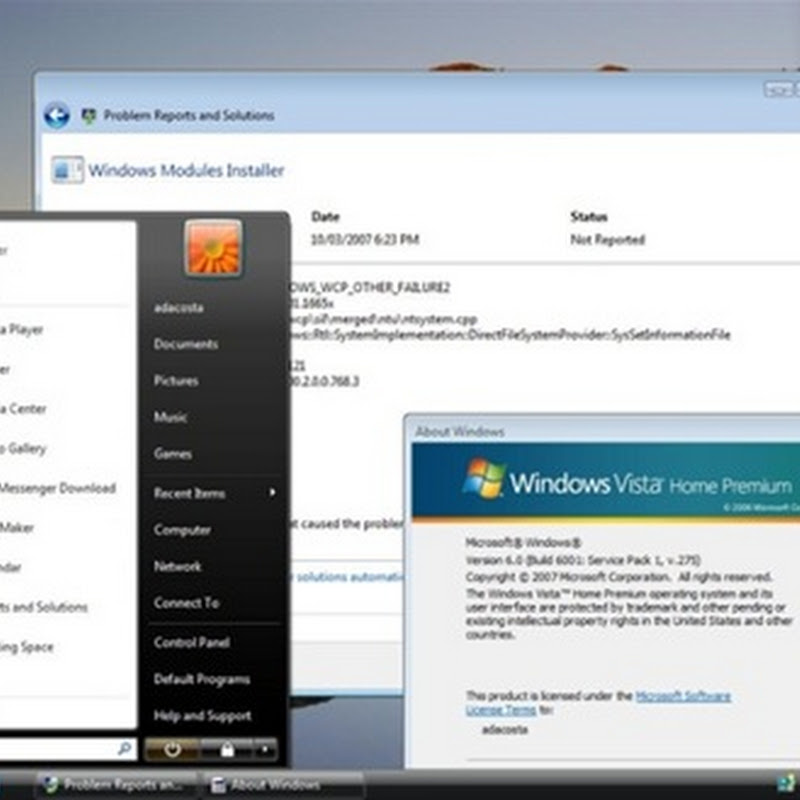Open shutdown options arrow menu
Image resolution: width=800 pixels, height=800 pixels.
coord(265,749)
